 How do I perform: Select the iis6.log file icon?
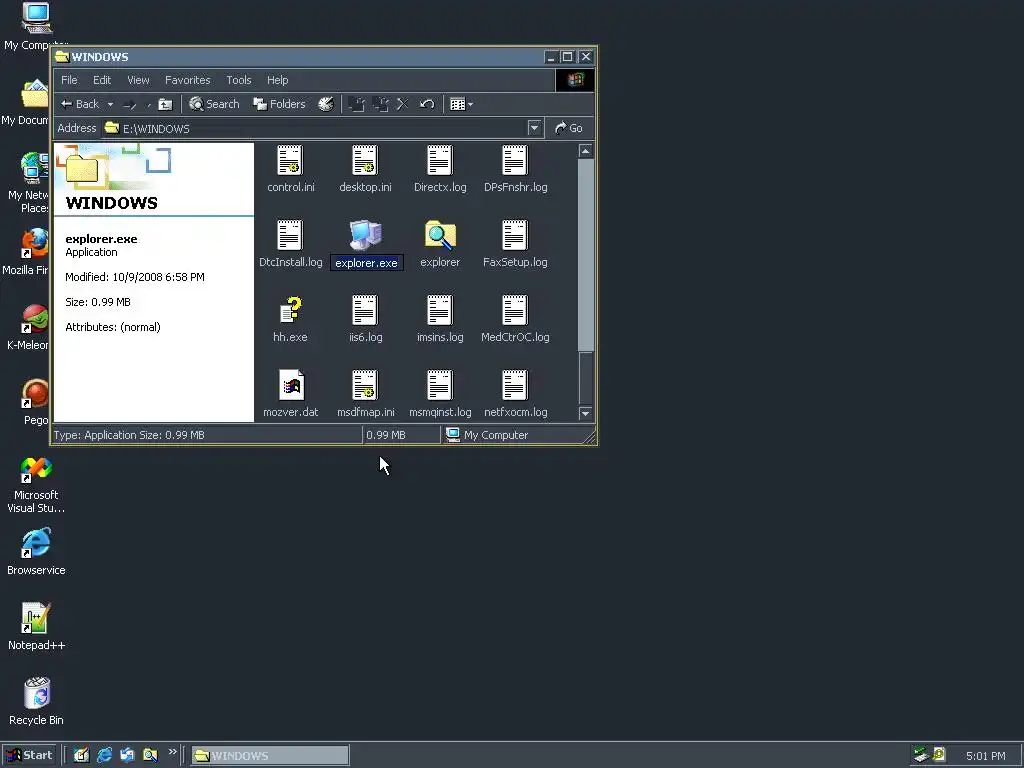[x=365, y=311]
